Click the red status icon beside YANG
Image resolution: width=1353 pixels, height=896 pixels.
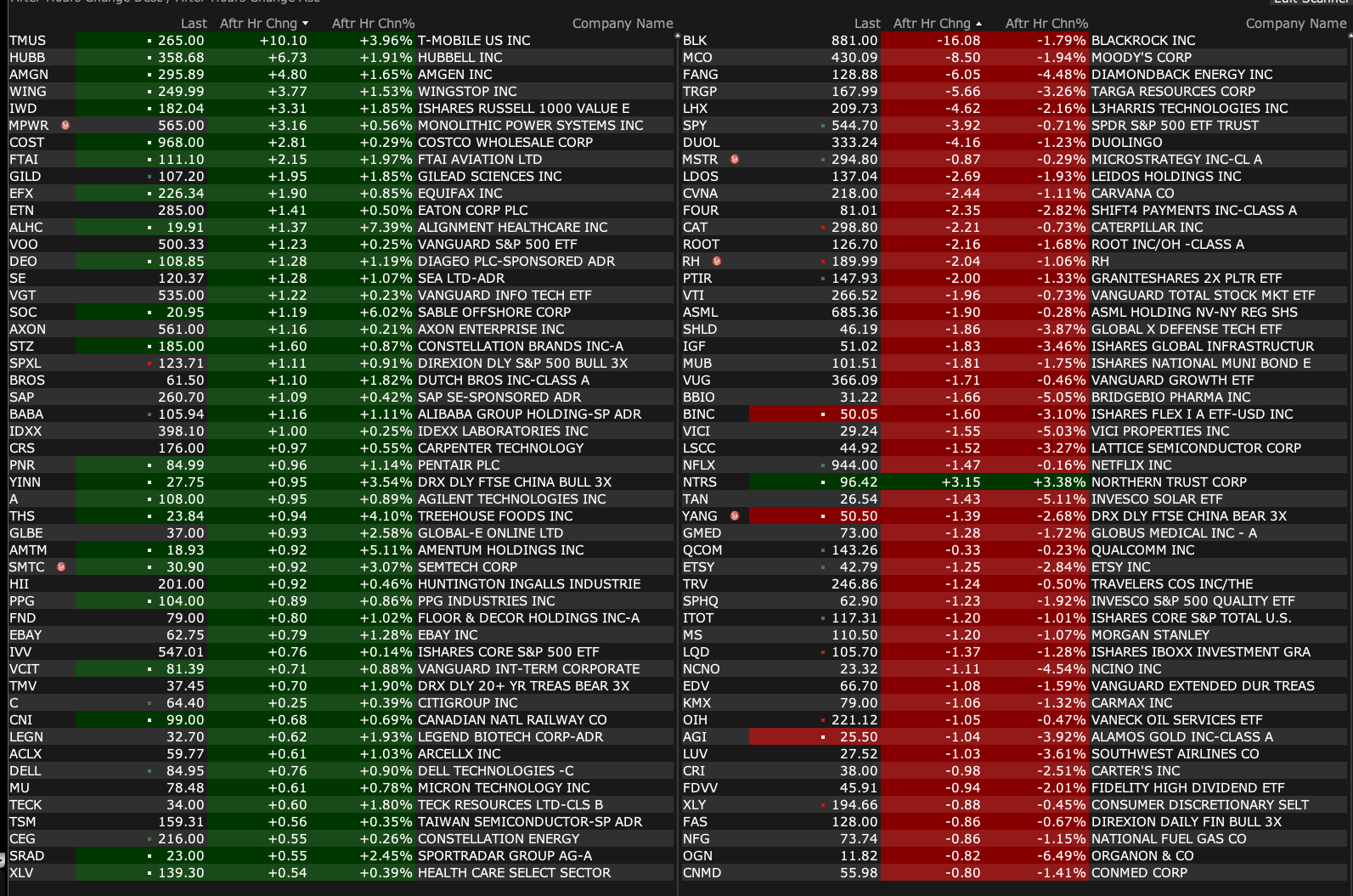coord(735,516)
